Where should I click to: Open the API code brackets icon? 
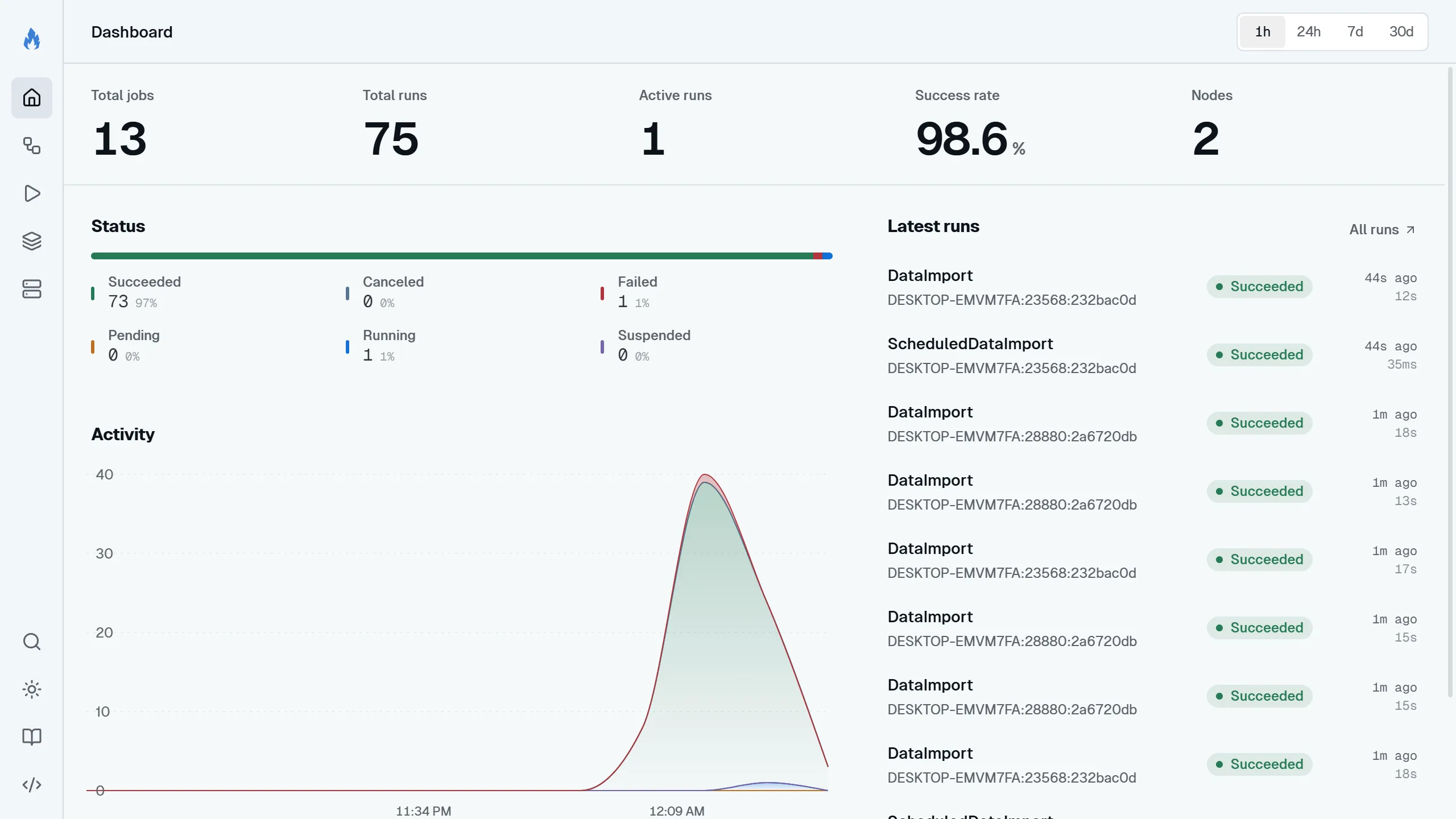click(x=32, y=785)
